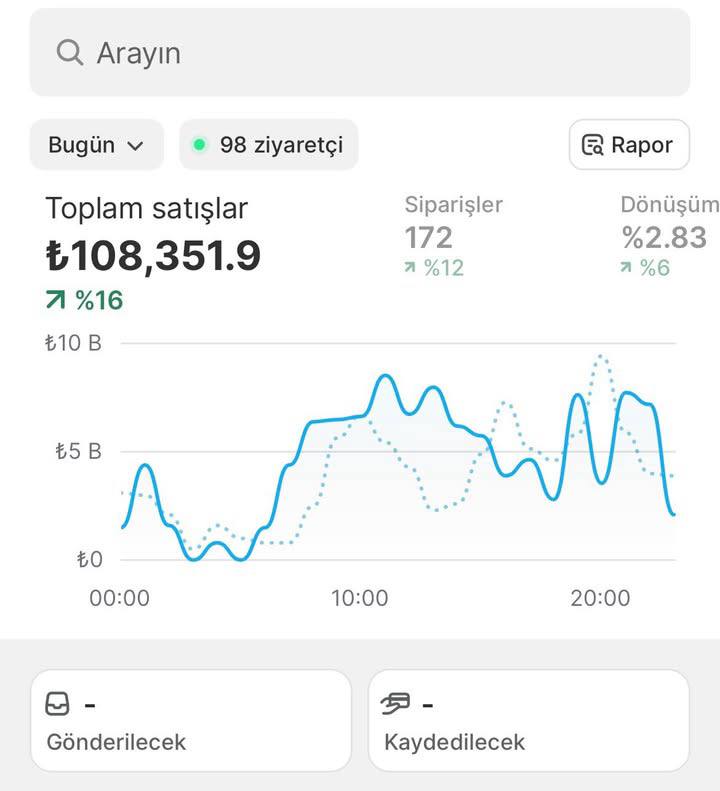720x791 pixels.
Task: Click the payment hand icon in Kaydedilecek card
Action: (396, 704)
